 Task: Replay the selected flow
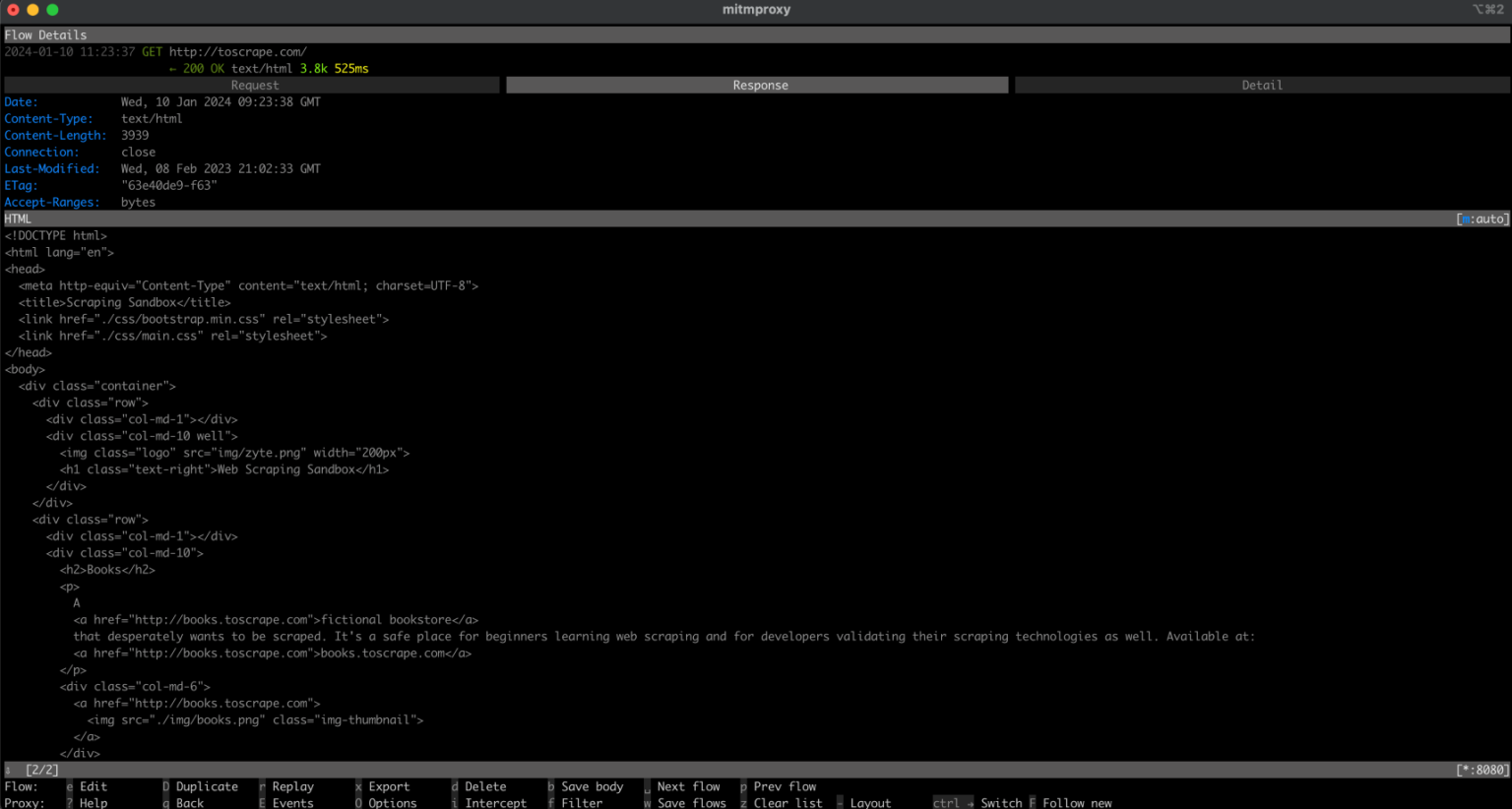[x=291, y=786]
